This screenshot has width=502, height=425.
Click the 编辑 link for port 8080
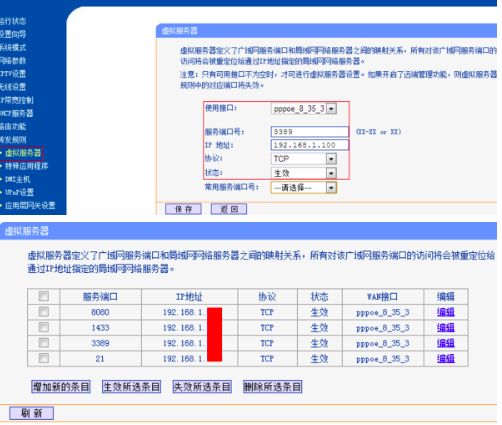pos(446,312)
